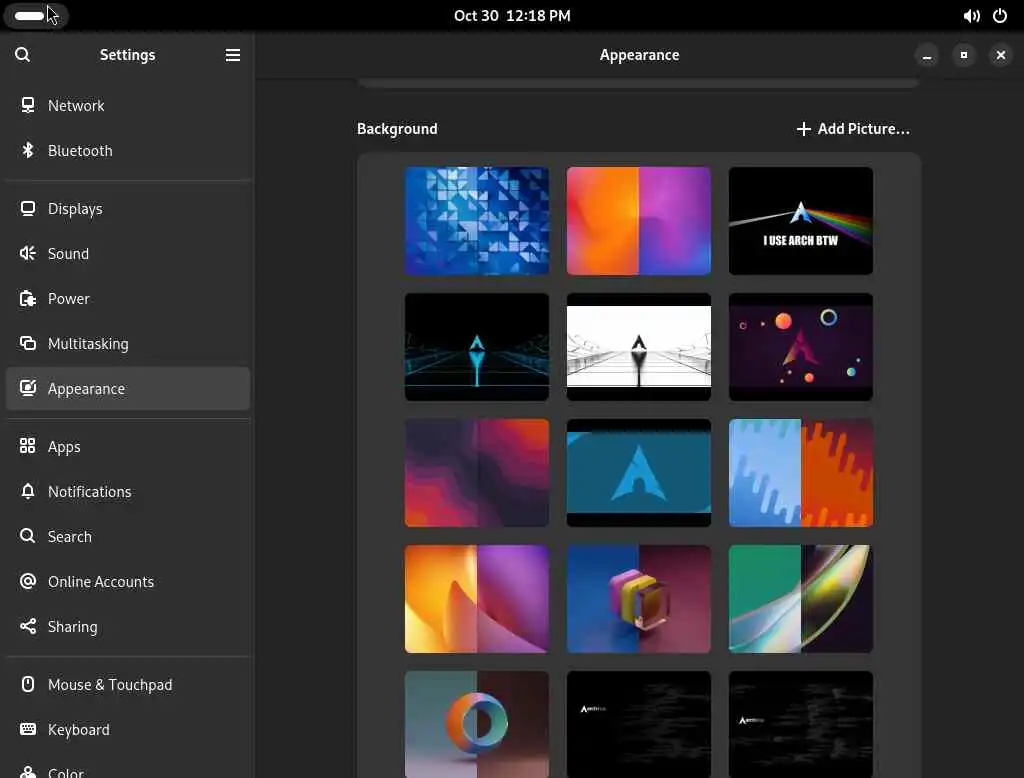This screenshot has height=778, width=1024.
Task: Select the flat blue Arch logo wallpaper
Action: (639, 473)
